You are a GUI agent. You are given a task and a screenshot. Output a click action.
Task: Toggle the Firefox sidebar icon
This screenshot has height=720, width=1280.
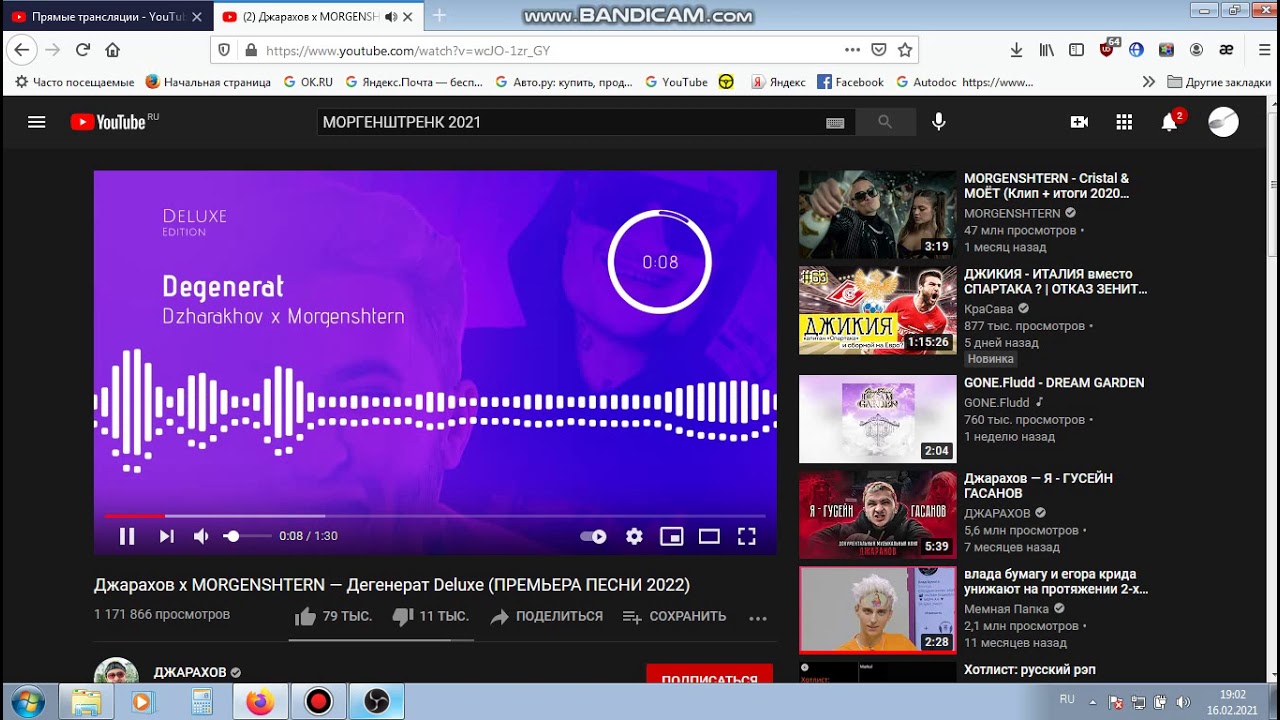click(x=1076, y=50)
